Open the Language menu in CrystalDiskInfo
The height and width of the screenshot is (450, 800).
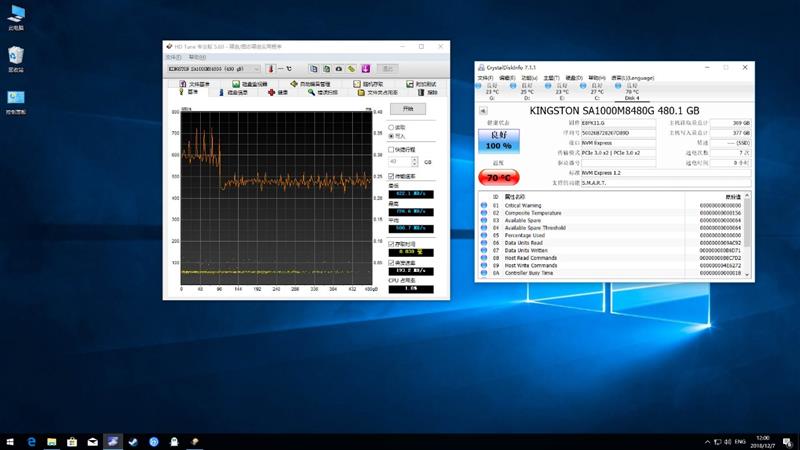click(x=633, y=78)
